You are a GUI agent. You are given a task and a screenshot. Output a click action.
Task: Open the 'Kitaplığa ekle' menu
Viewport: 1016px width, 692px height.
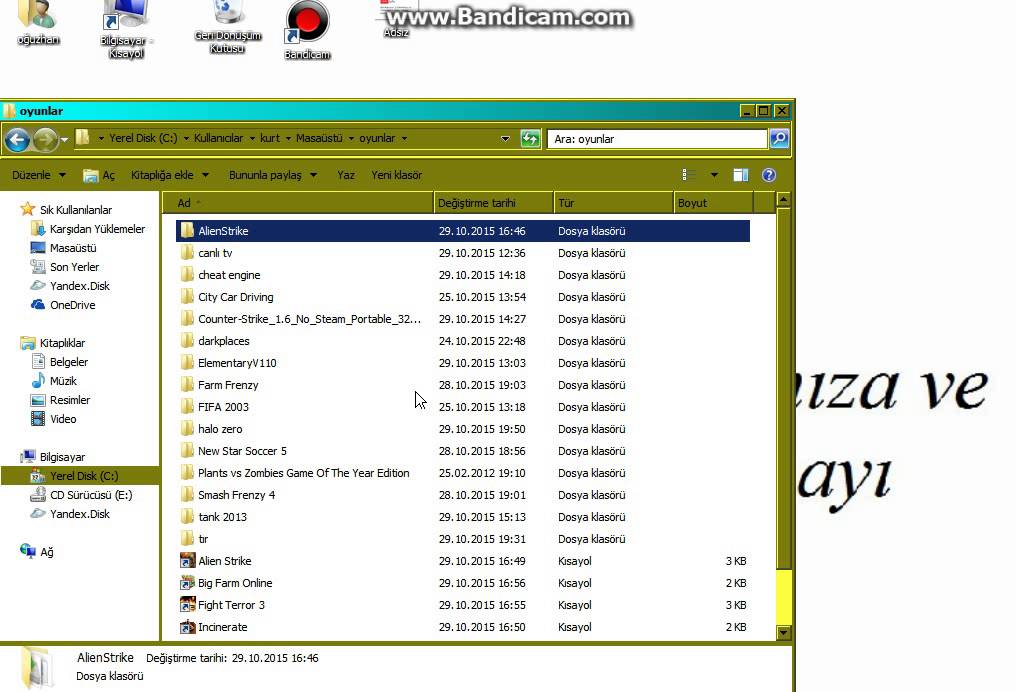170,175
